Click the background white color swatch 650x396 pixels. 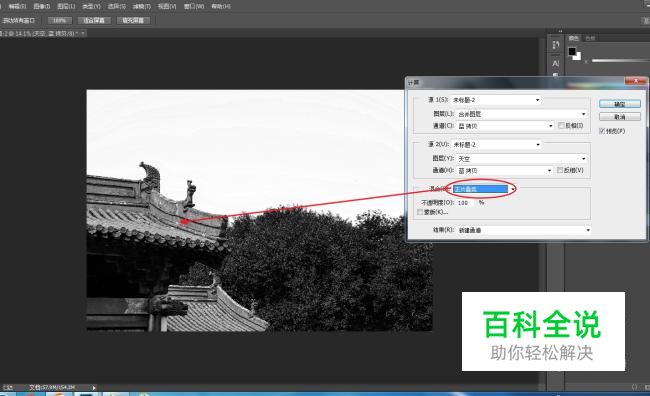pyautogui.click(x=577, y=56)
